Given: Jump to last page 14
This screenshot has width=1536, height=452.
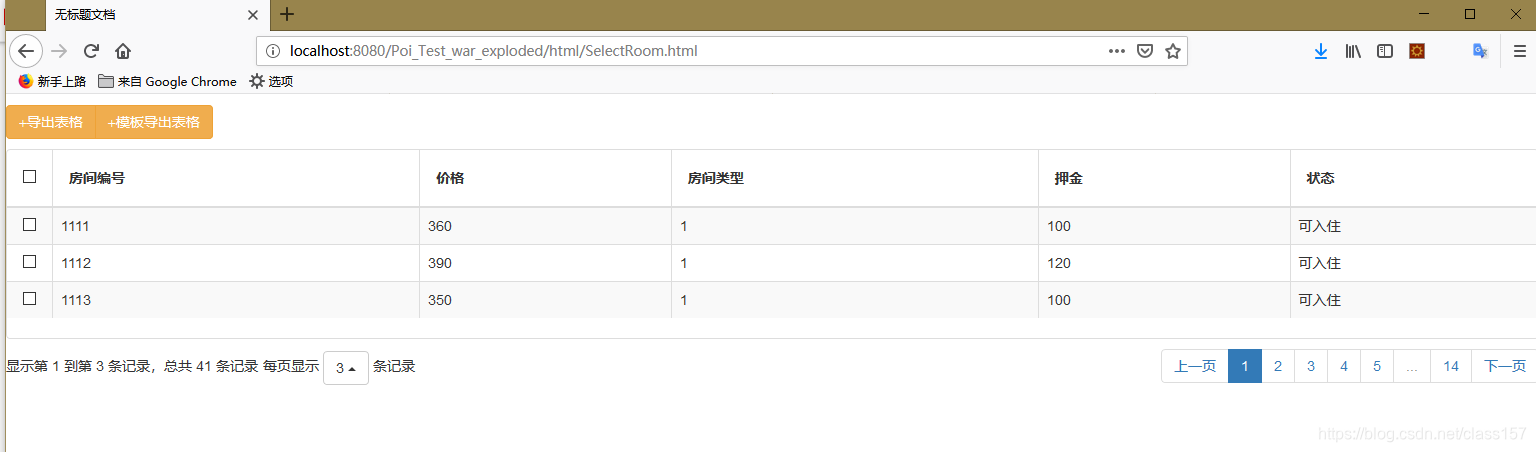Looking at the screenshot, I should (1451, 367).
